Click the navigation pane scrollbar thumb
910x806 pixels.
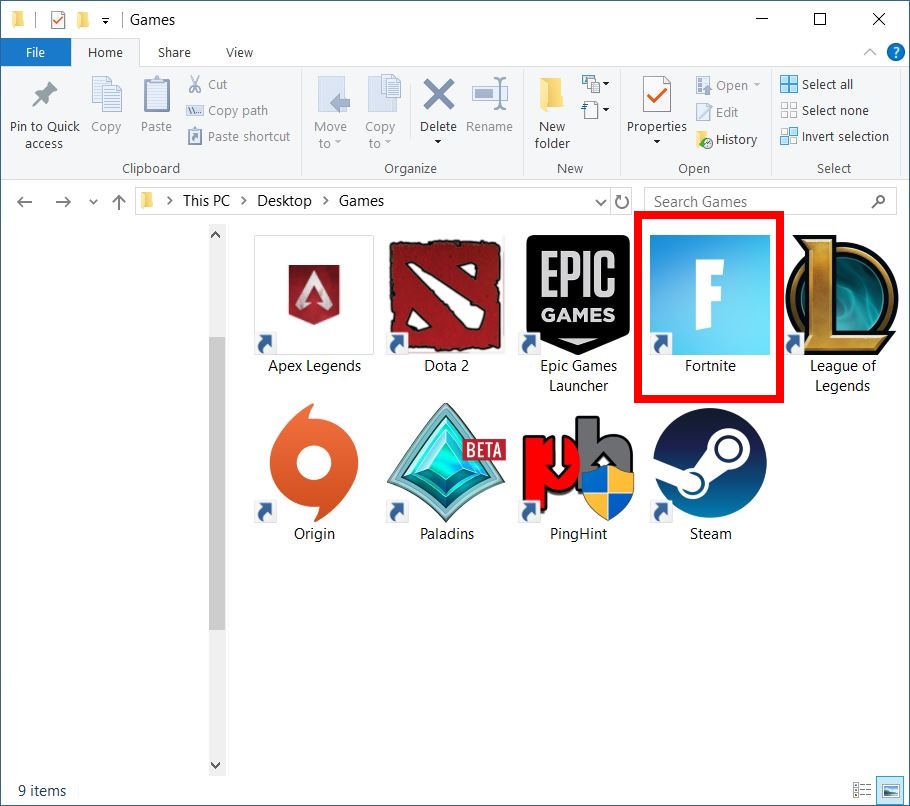pyautogui.click(x=216, y=483)
